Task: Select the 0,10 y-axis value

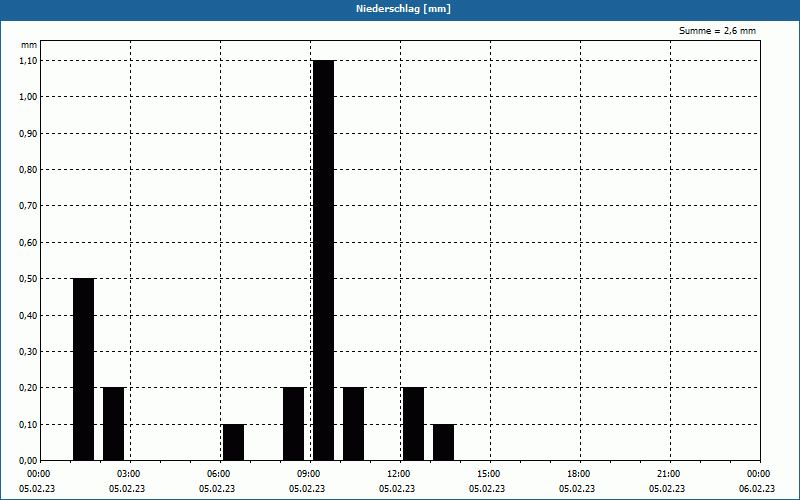Action: 28,424
